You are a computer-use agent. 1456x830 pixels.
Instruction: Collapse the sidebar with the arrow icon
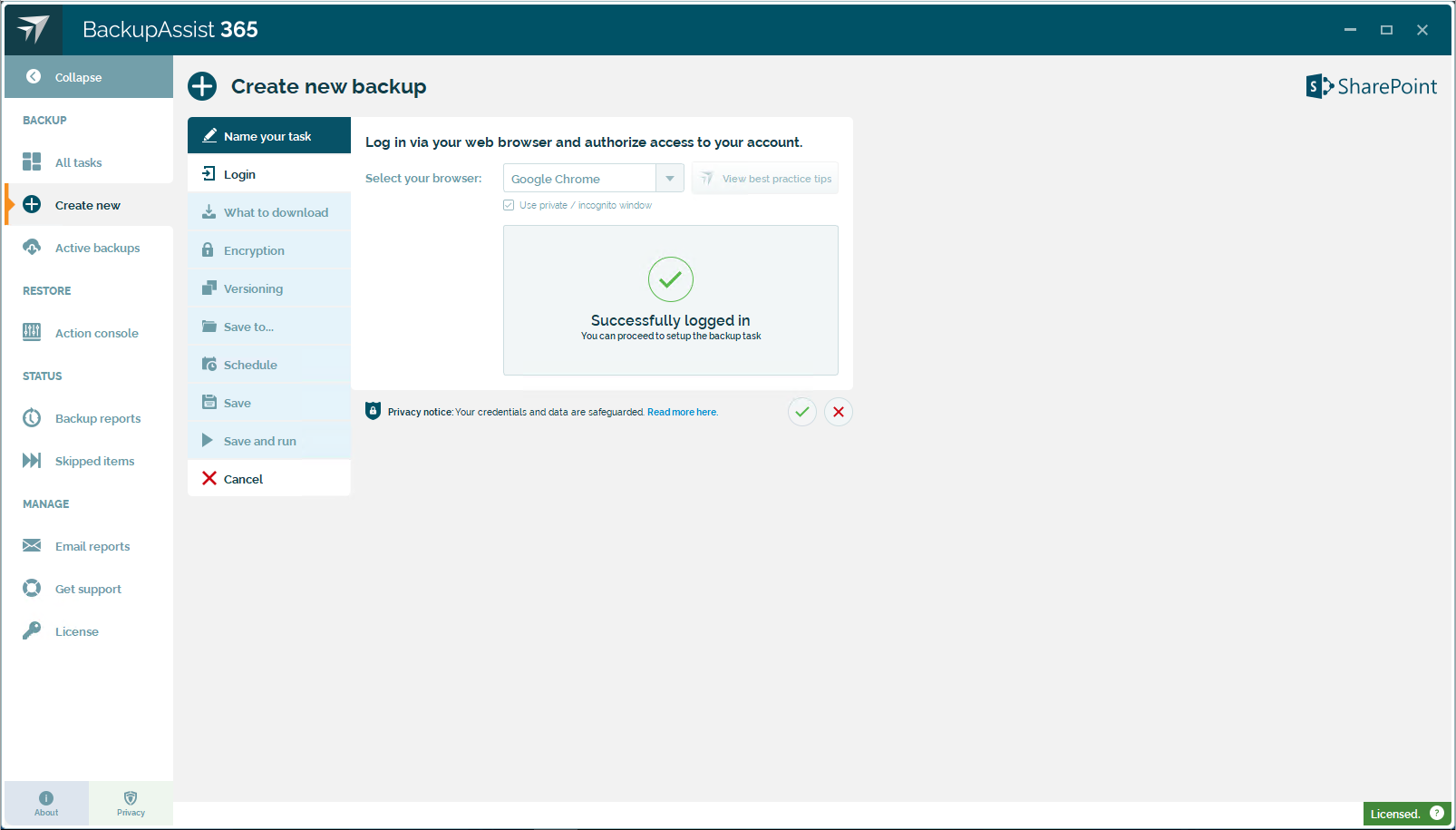pos(34,77)
